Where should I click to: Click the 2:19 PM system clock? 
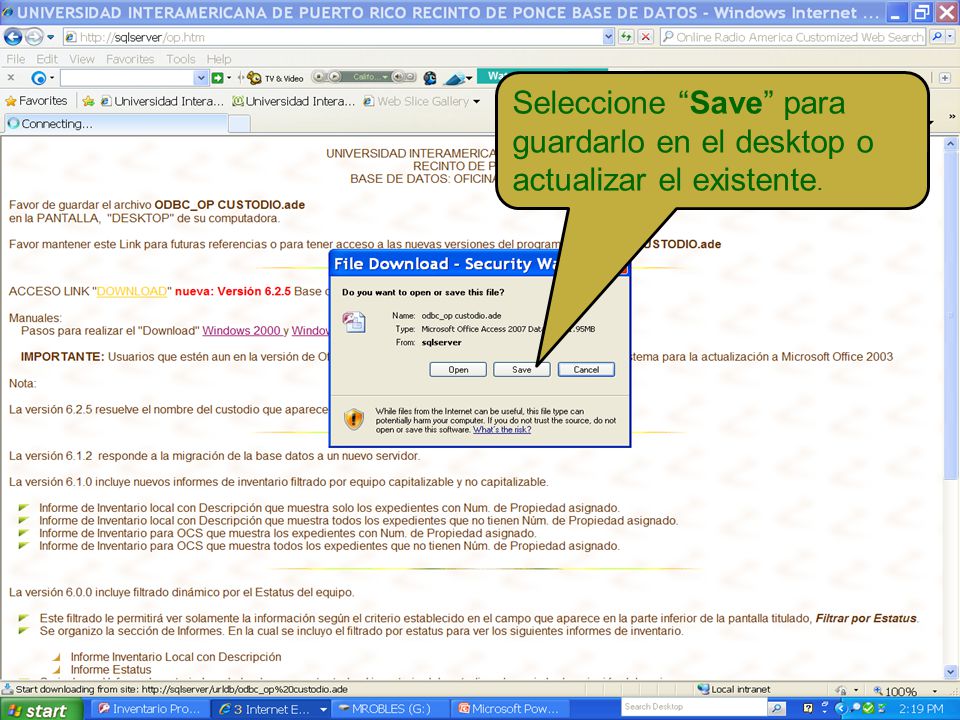tap(921, 709)
